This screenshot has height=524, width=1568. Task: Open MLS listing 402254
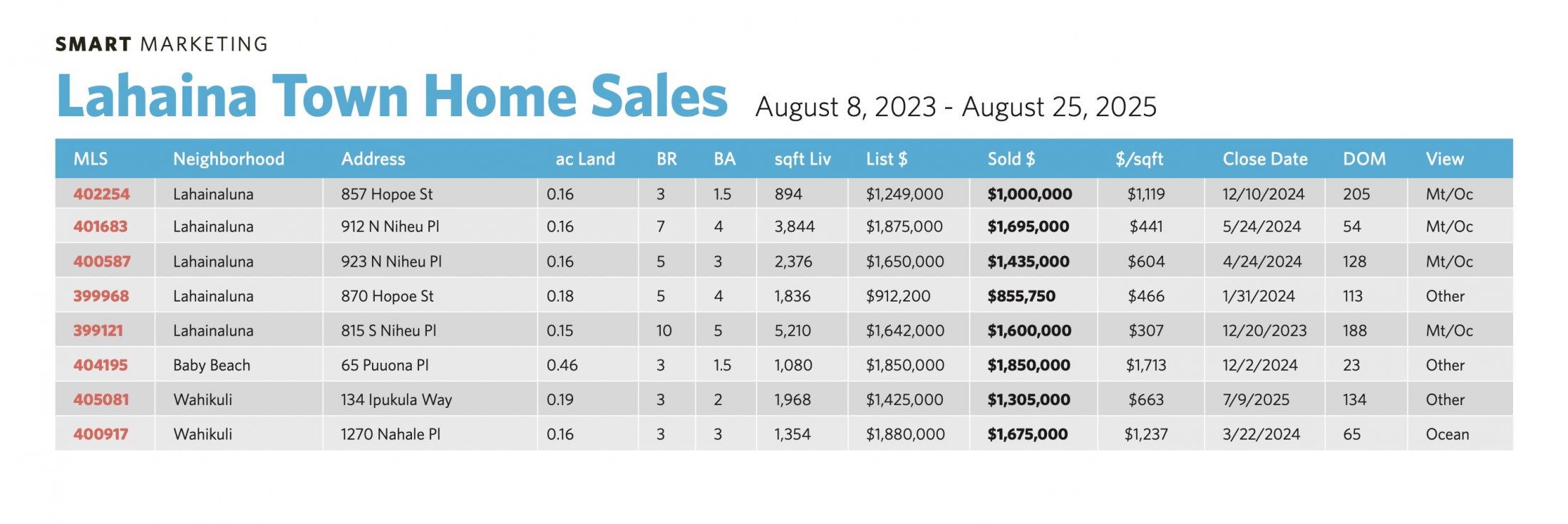coord(101,194)
